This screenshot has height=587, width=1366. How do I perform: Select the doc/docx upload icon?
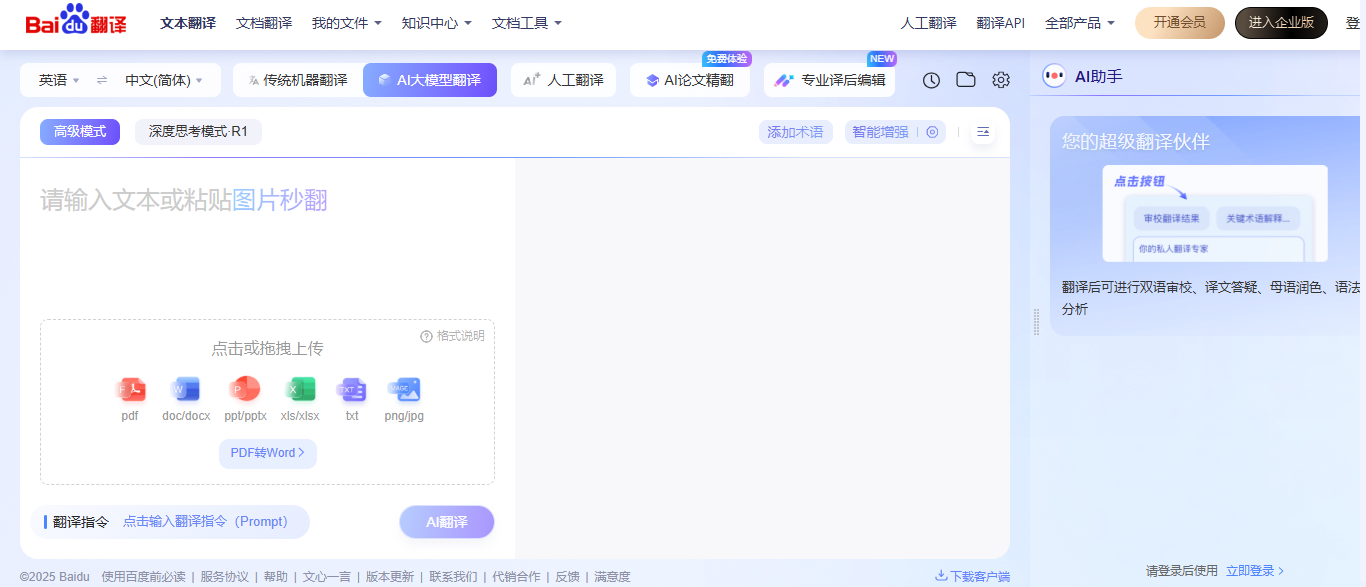[x=185, y=390]
